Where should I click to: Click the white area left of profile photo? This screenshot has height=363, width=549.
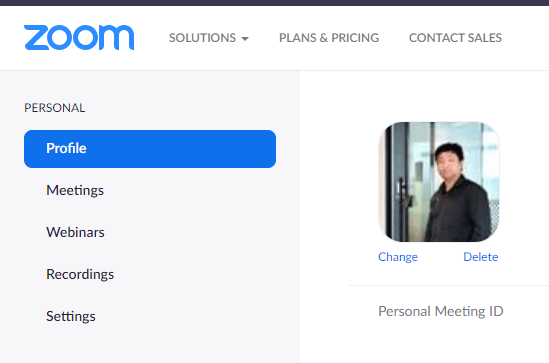pyautogui.click(x=339, y=182)
